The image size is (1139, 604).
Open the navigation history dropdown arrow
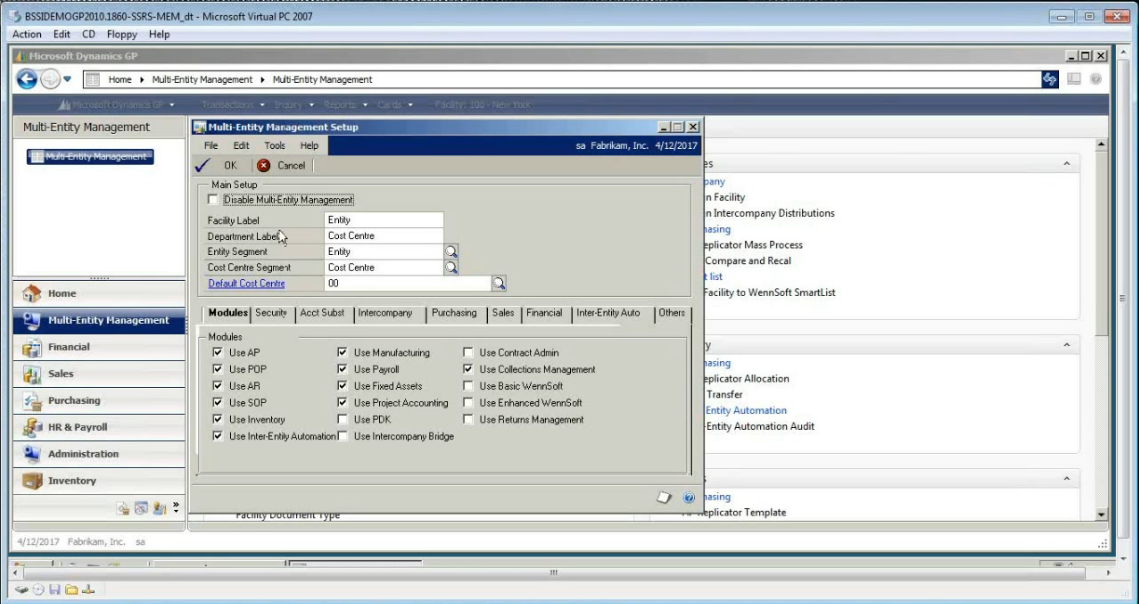click(x=68, y=79)
